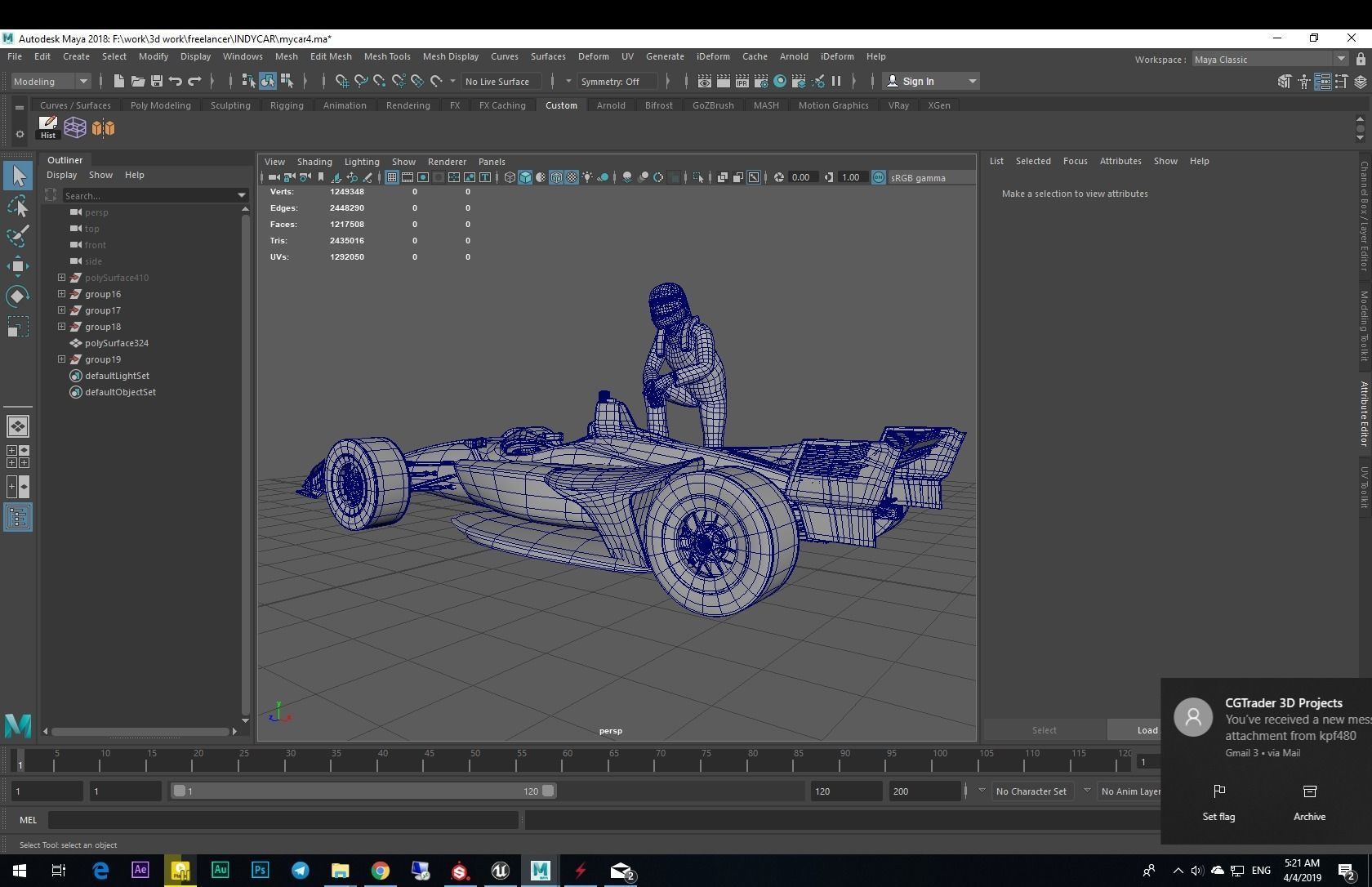This screenshot has height=887, width=1372.
Task: Click Archive on mail notification
Action: 1310,803
